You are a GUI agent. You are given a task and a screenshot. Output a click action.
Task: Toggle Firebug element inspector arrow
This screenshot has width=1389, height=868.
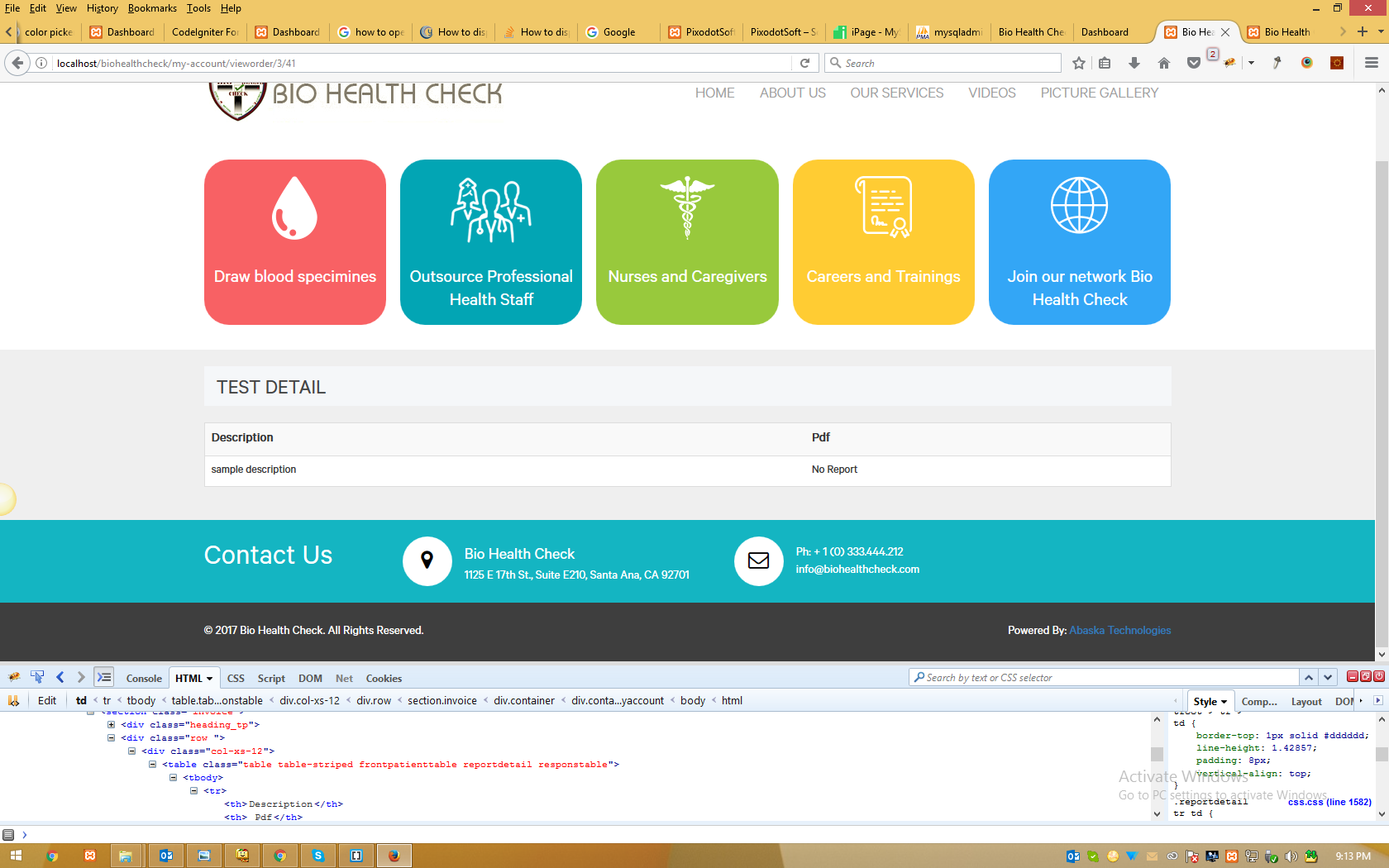coord(37,677)
